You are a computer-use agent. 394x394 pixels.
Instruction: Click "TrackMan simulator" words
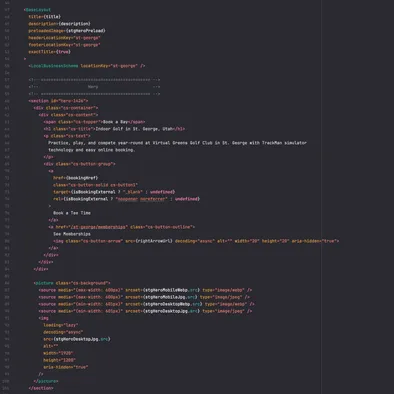coord(284,143)
